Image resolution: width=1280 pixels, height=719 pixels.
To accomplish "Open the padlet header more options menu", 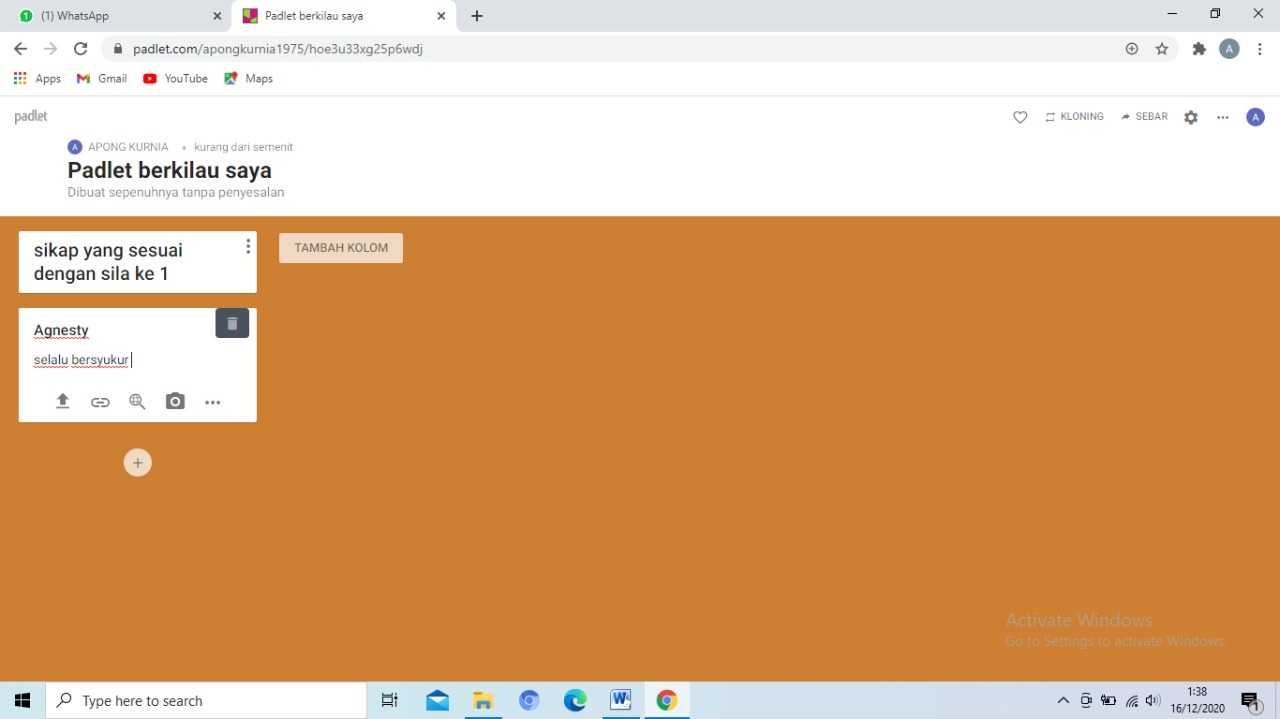I will pyautogui.click(x=1222, y=117).
